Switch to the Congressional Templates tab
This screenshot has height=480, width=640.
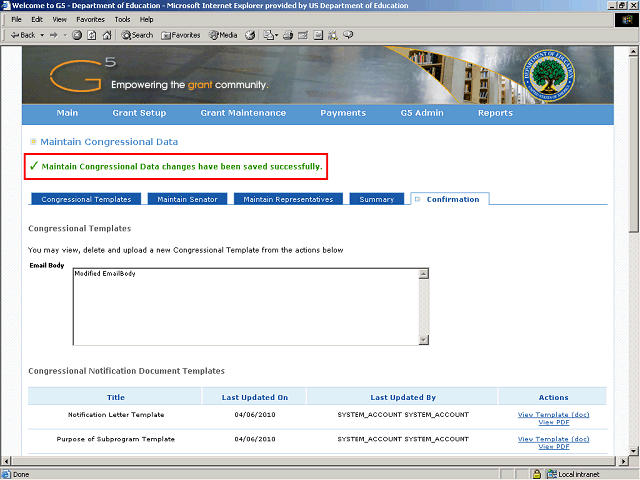pos(86,199)
